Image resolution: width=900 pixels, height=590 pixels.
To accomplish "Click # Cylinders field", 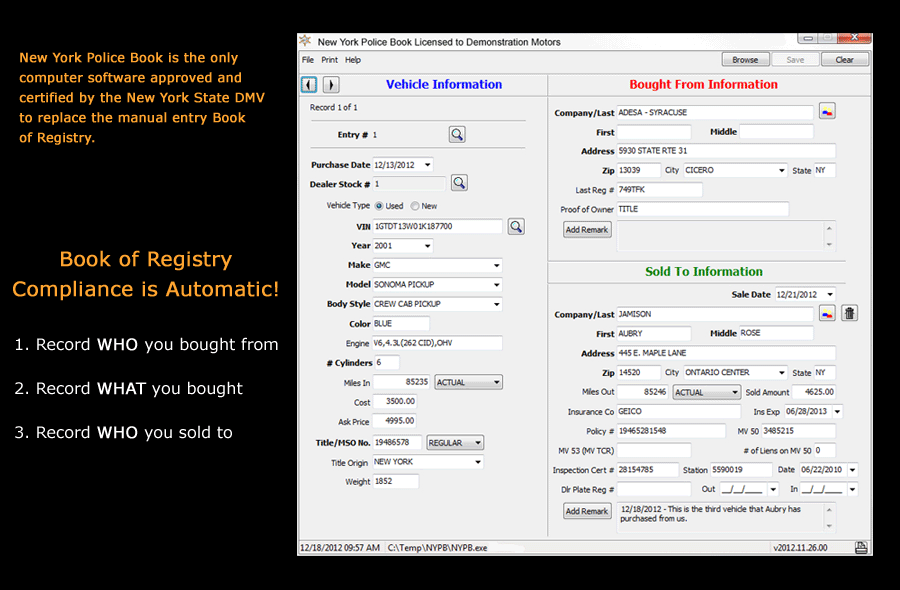I will [386, 363].
